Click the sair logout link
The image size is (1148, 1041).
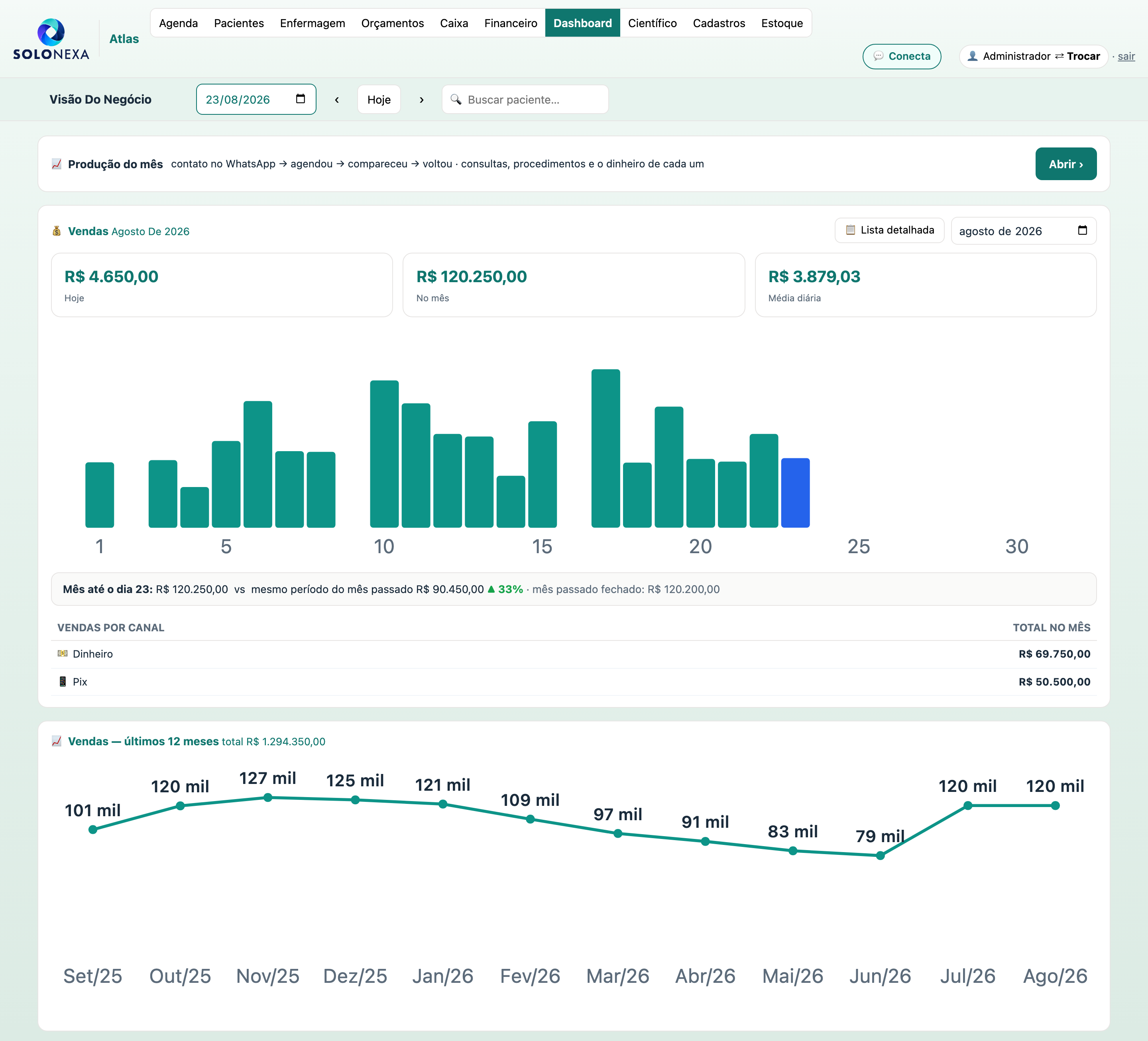(x=1126, y=56)
